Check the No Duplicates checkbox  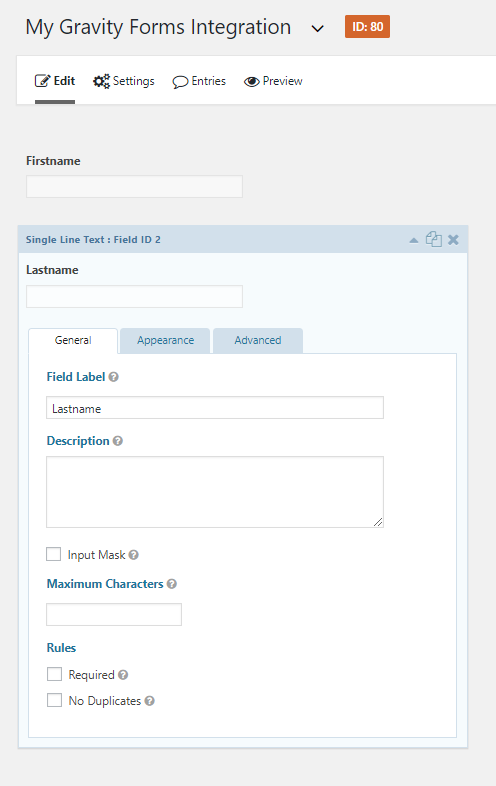[54, 700]
